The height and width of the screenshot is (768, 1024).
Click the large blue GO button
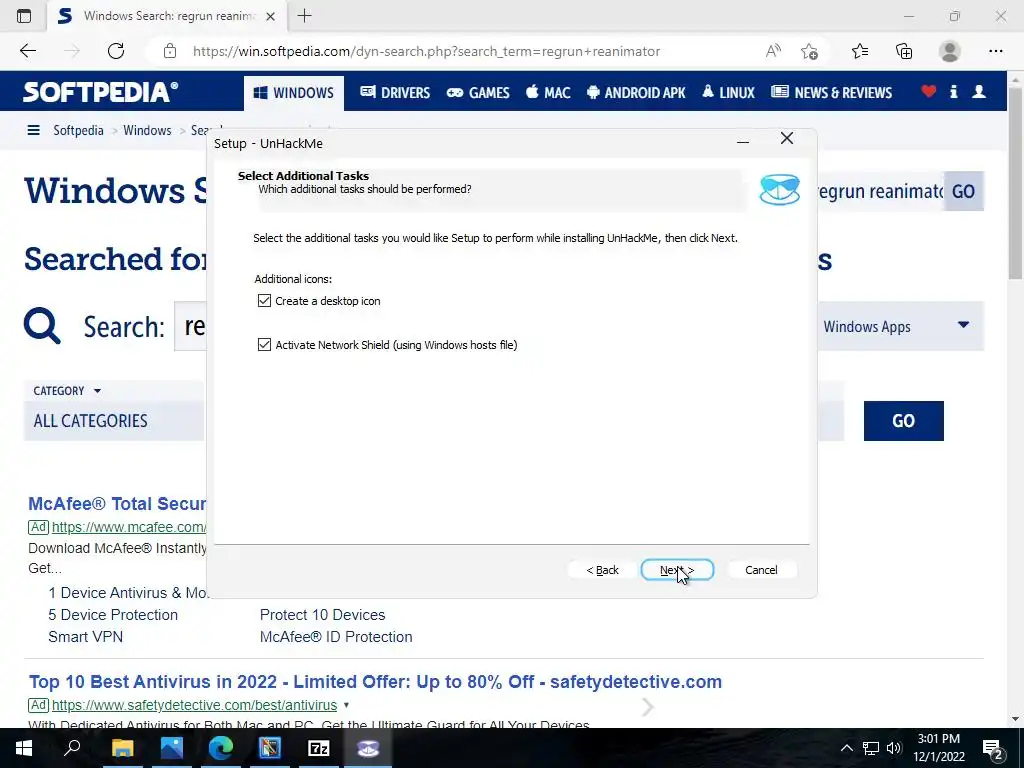[x=903, y=421]
